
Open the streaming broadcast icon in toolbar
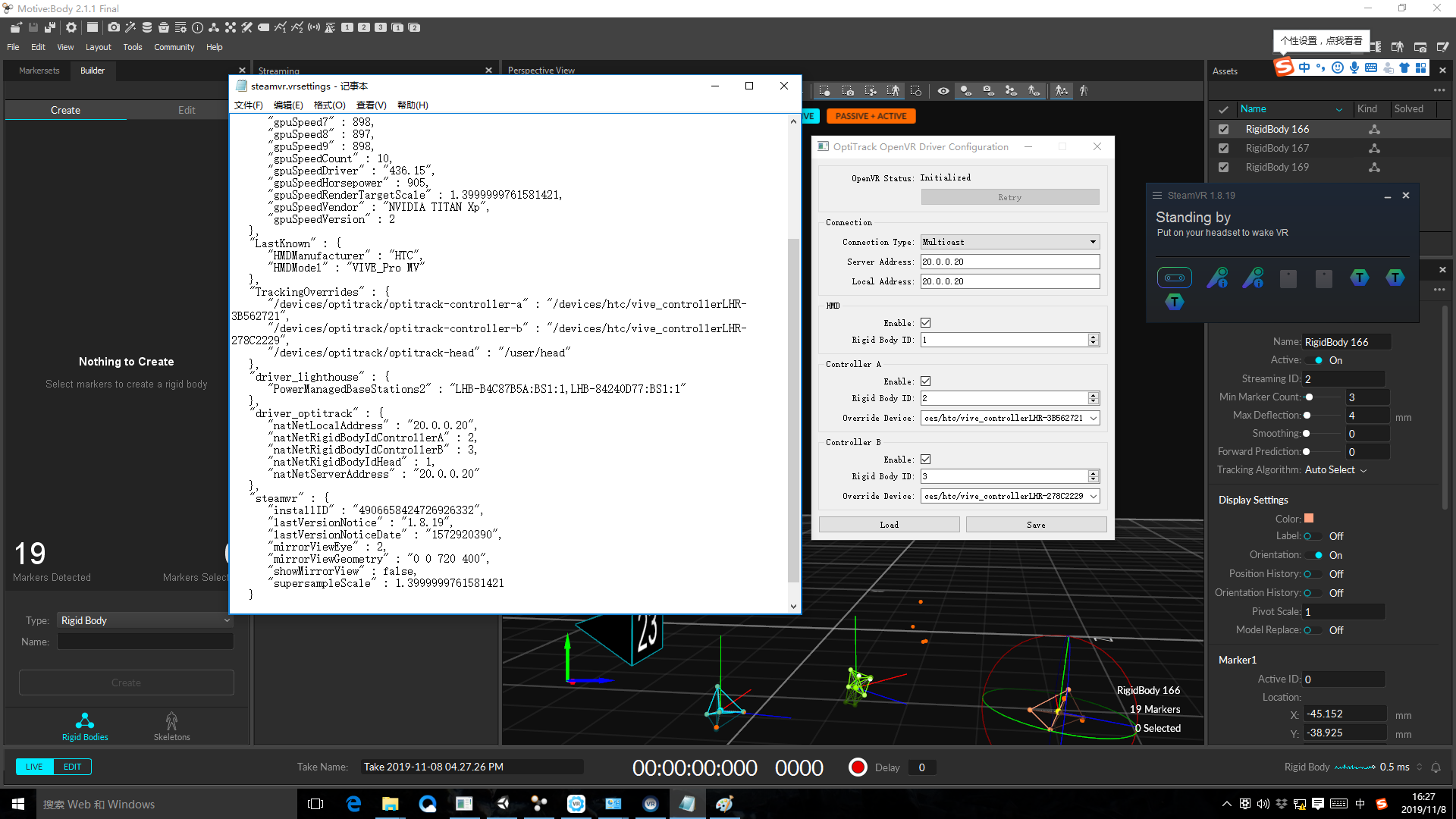(x=313, y=27)
